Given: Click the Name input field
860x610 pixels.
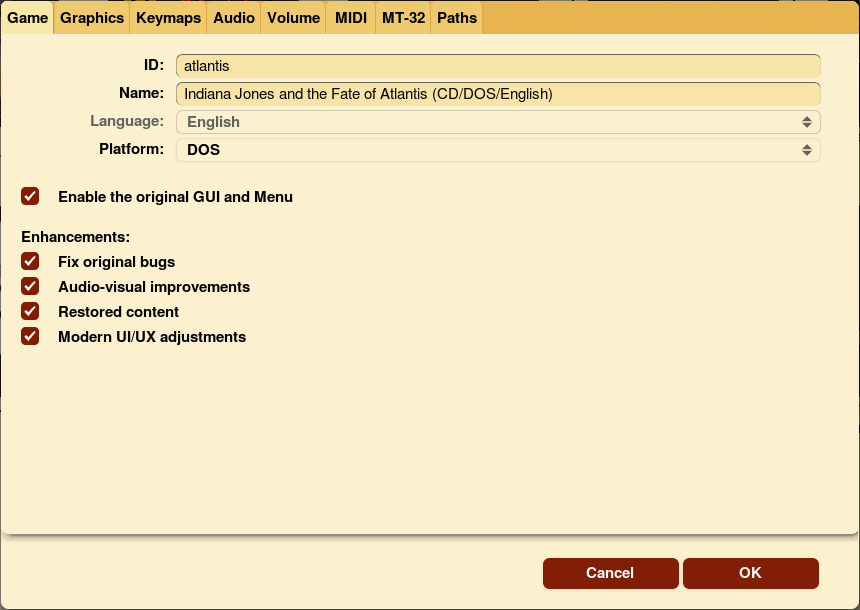Looking at the screenshot, I should [x=498, y=94].
